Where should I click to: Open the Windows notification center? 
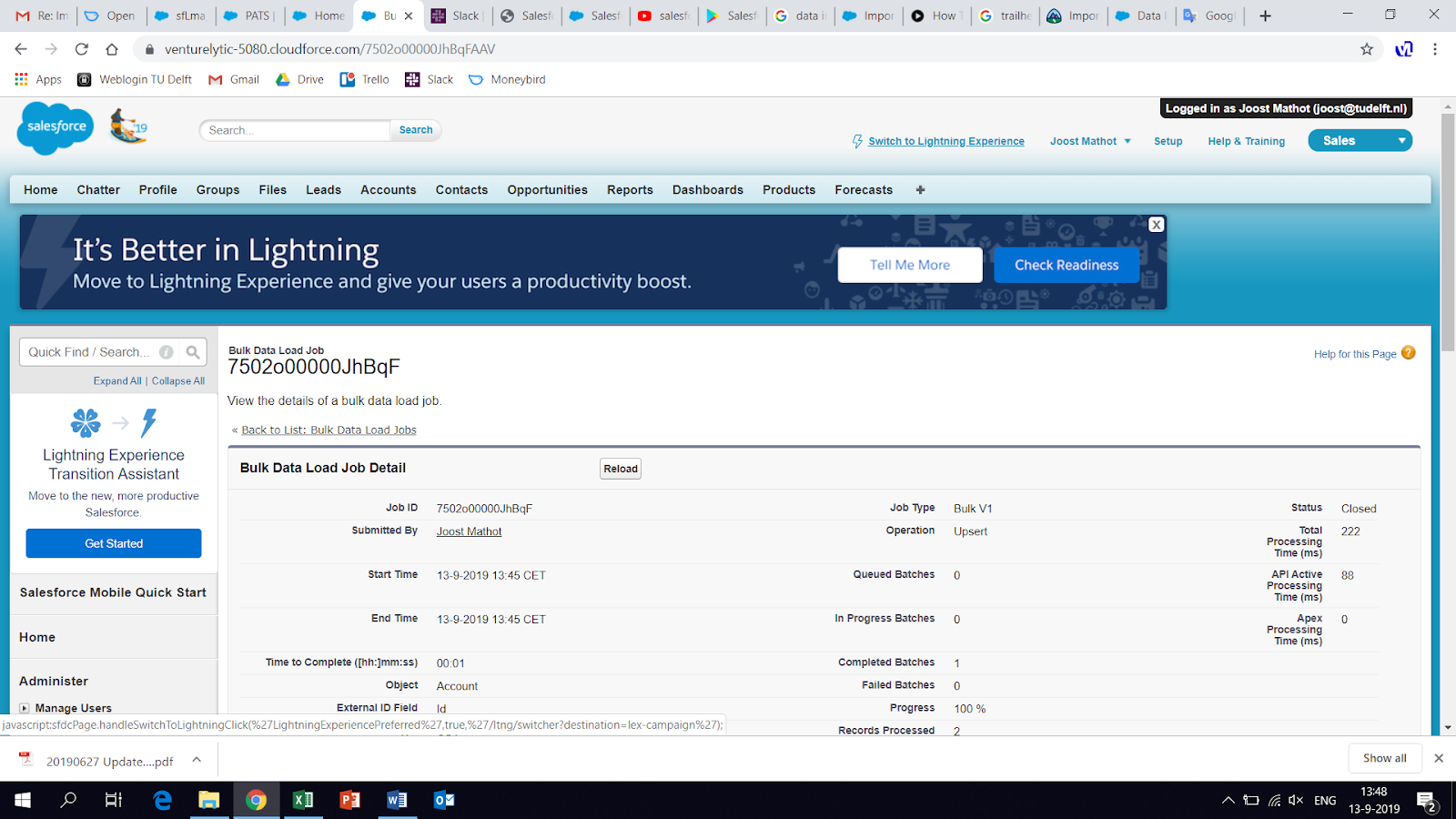coord(1427,801)
